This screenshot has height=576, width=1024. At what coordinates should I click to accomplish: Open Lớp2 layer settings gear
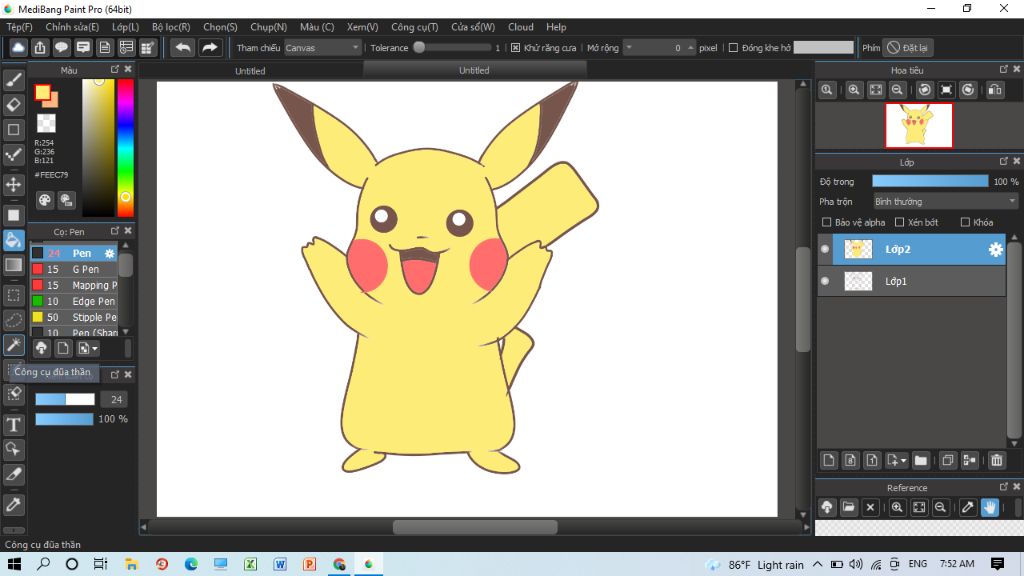tap(995, 249)
